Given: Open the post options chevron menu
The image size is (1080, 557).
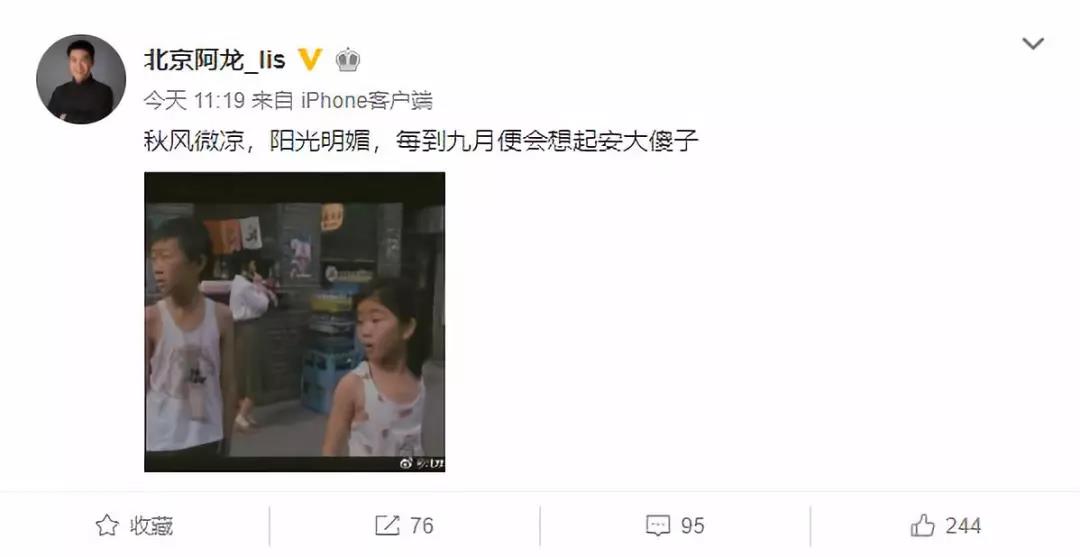Looking at the screenshot, I should pos(1032,44).
